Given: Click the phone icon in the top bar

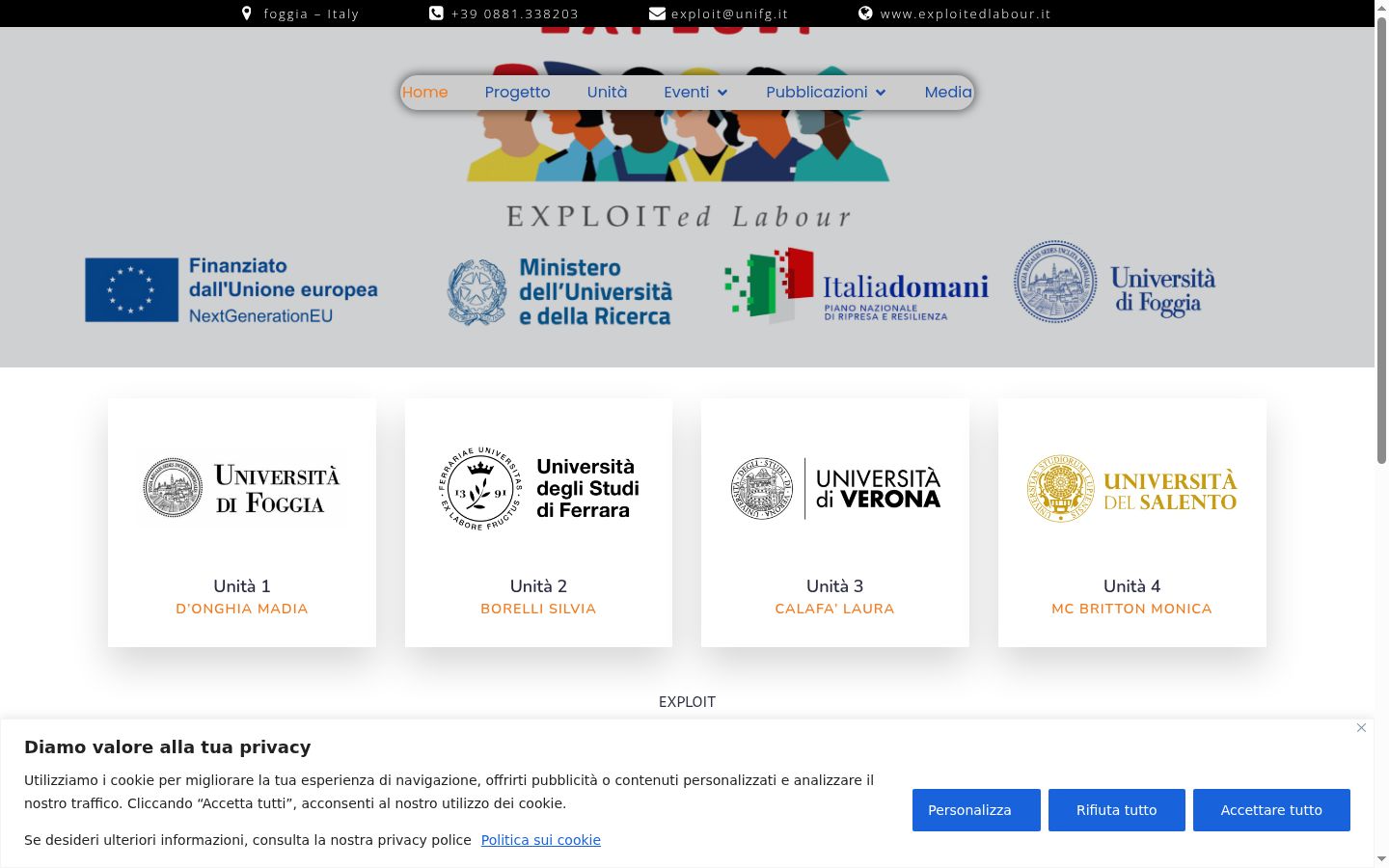Looking at the screenshot, I should pyautogui.click(x=436, y=14).
